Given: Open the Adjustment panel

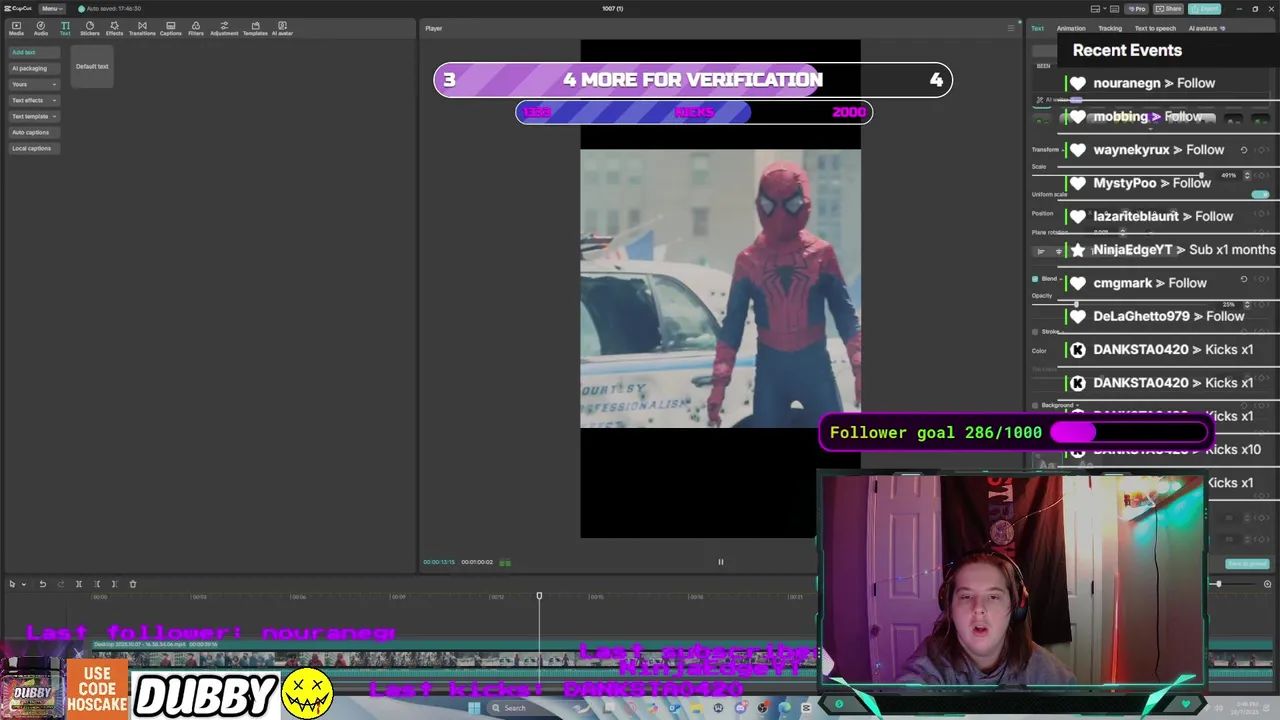Looking at the screenshot, I should [x=224, y=28].
